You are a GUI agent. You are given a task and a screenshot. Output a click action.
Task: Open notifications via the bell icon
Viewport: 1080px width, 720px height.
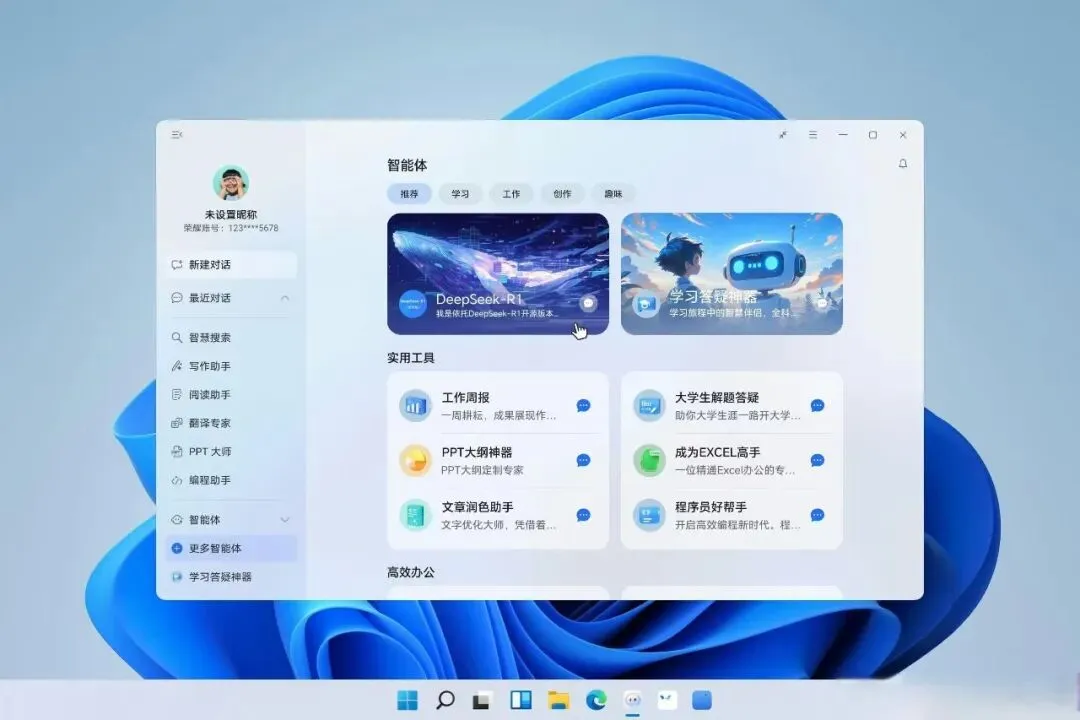point(902,163)
